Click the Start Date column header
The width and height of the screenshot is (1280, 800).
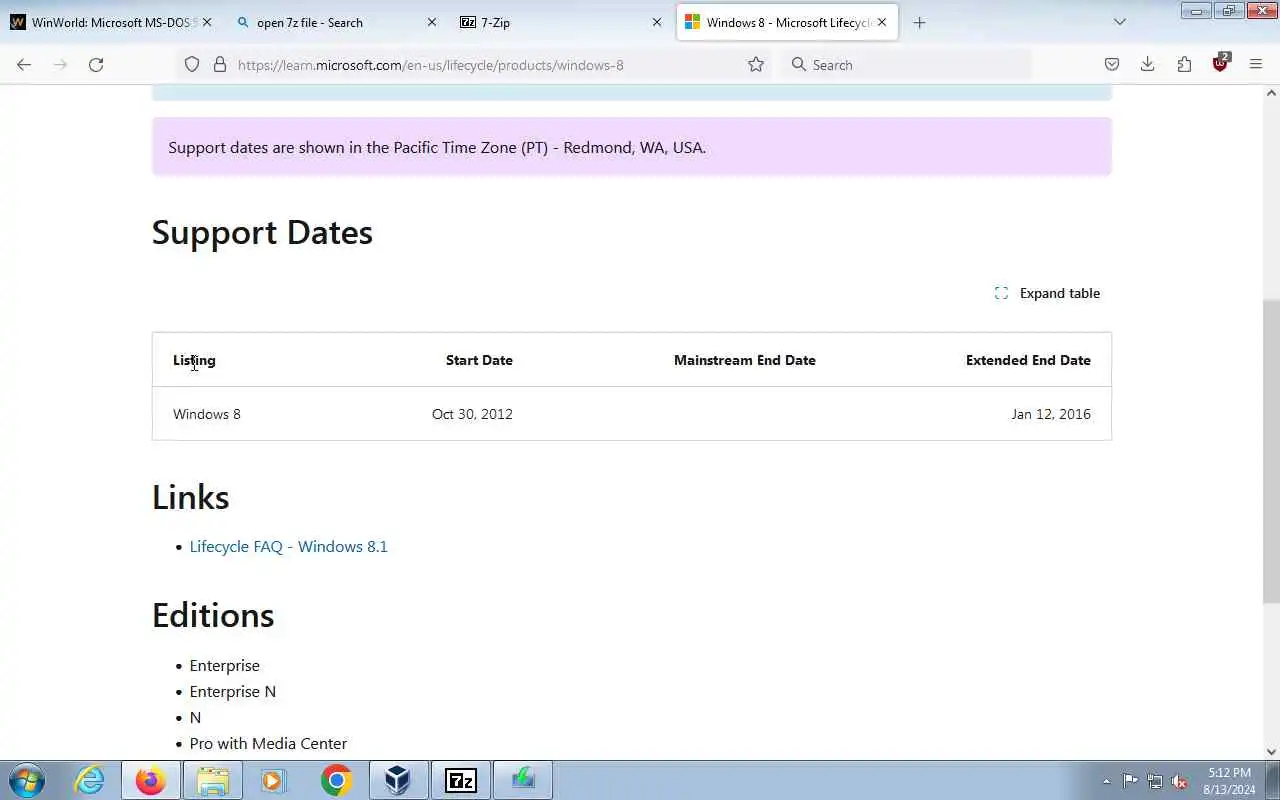point(479,360)
